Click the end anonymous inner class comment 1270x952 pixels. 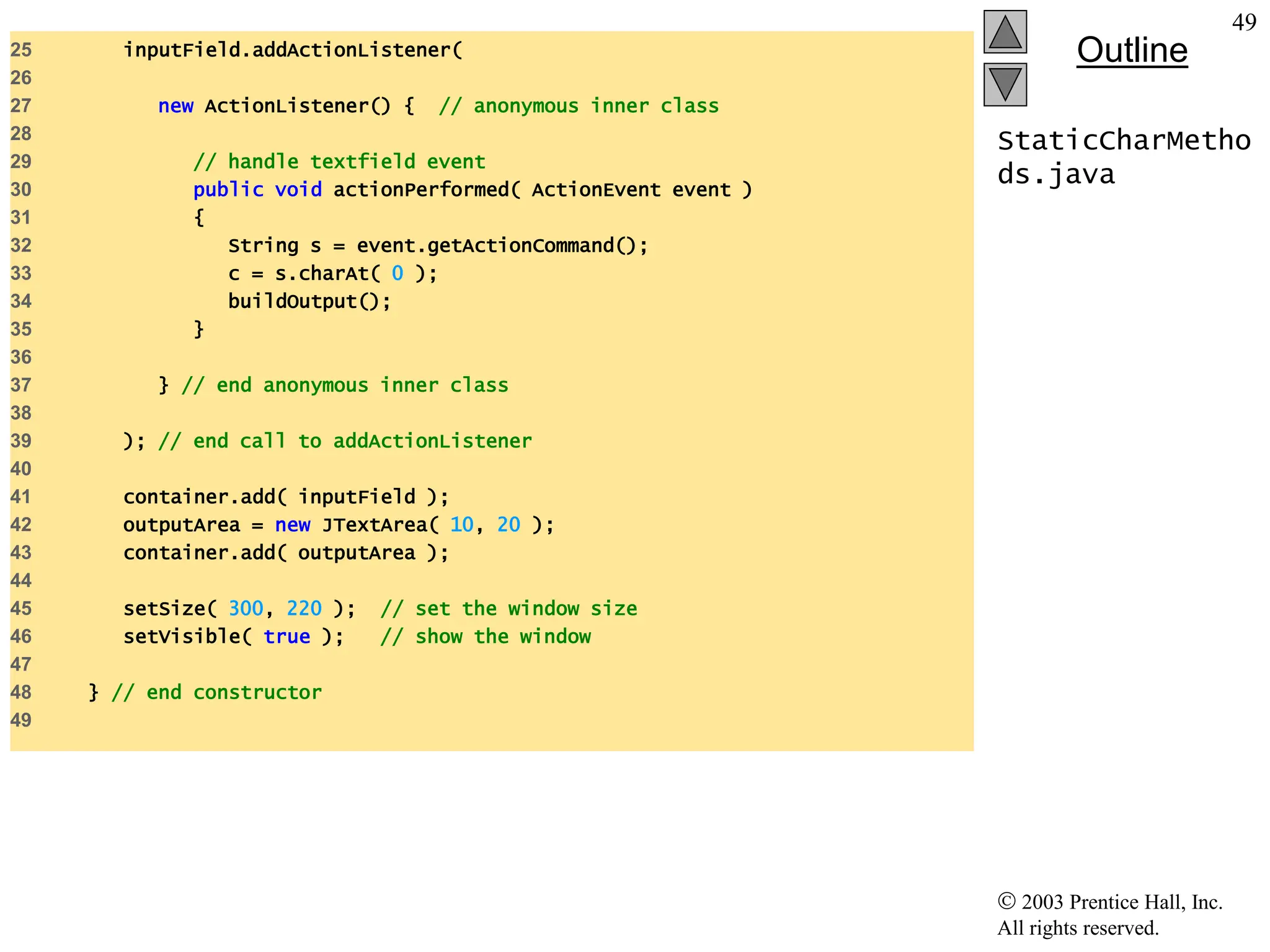click(x=345, y=386)
